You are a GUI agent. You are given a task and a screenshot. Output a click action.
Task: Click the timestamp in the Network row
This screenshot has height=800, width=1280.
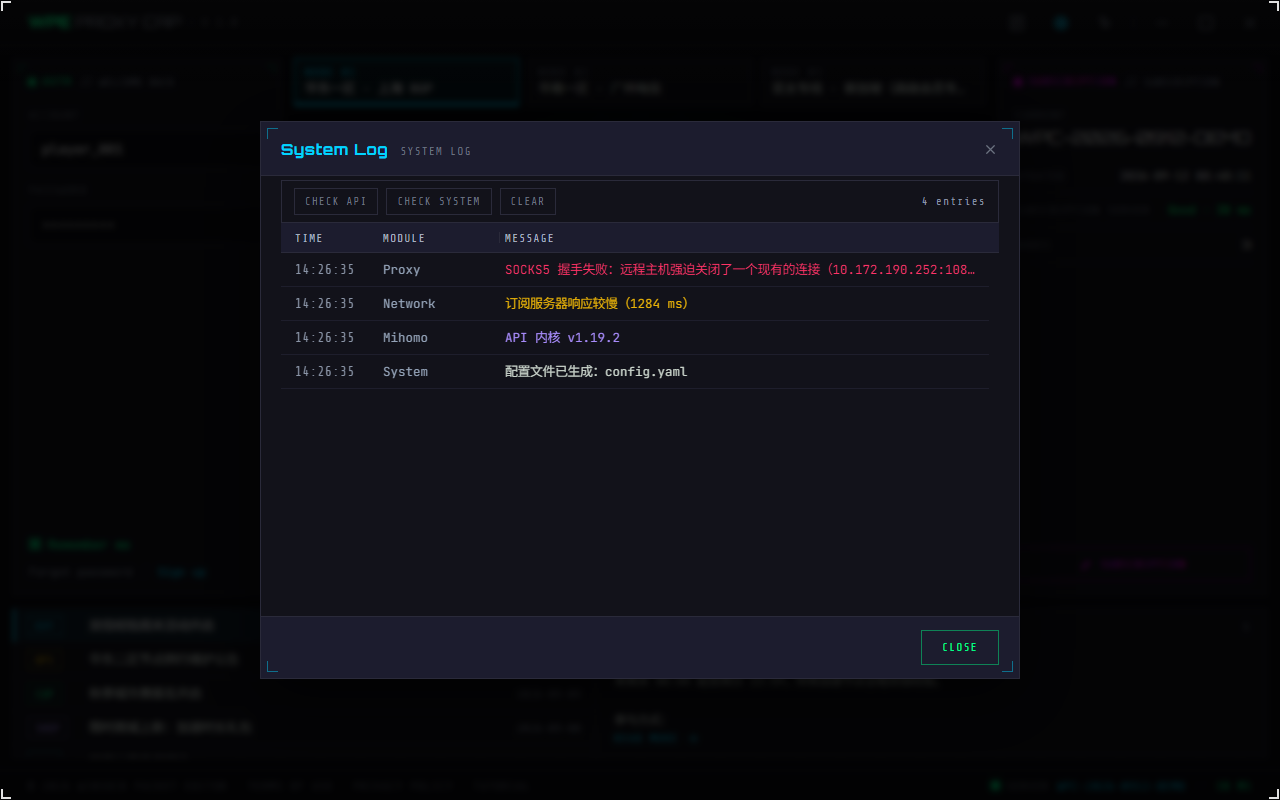325,304
